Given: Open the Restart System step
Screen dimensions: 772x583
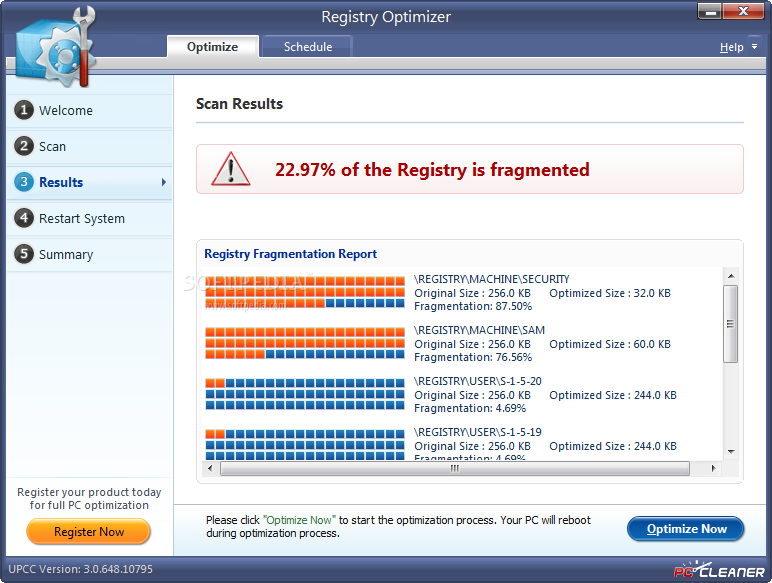Looking at the screenshot, I should point(90,218).
